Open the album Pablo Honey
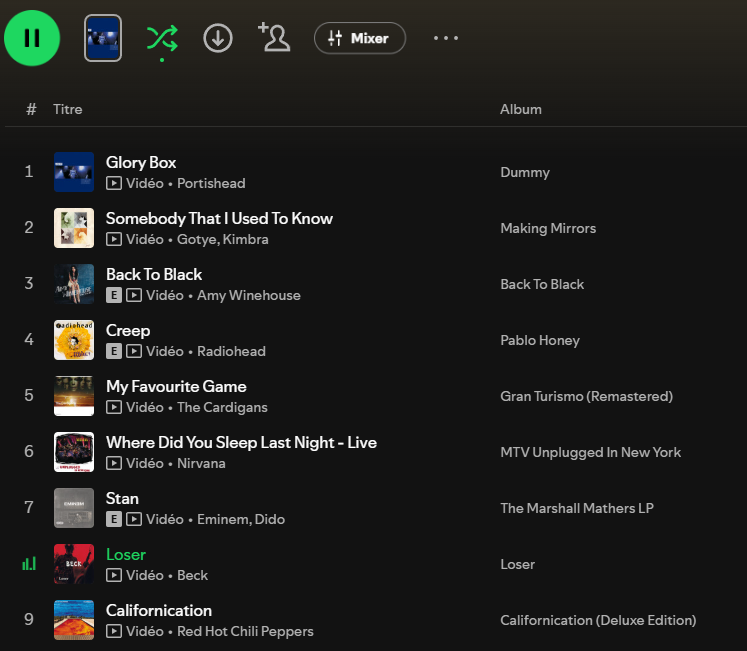 540,340
